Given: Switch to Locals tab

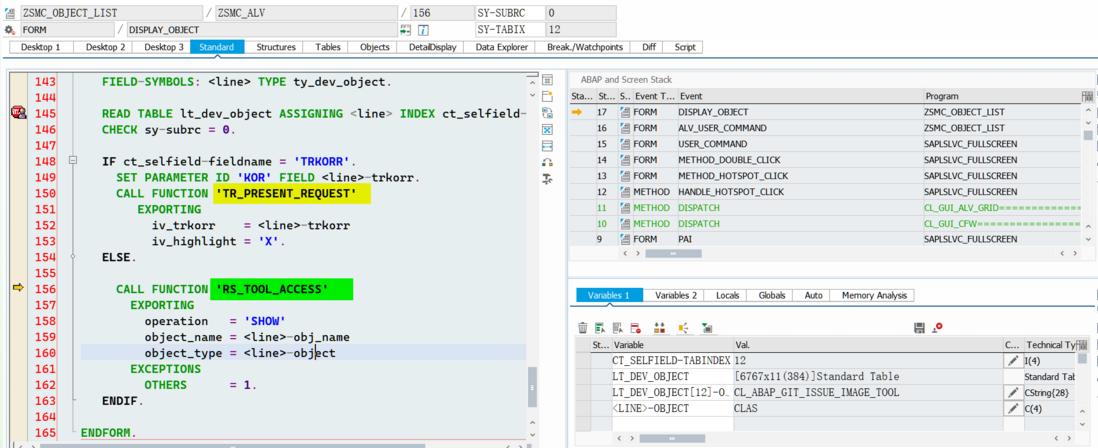Looking at the screenshot, I should pos(728,295).
